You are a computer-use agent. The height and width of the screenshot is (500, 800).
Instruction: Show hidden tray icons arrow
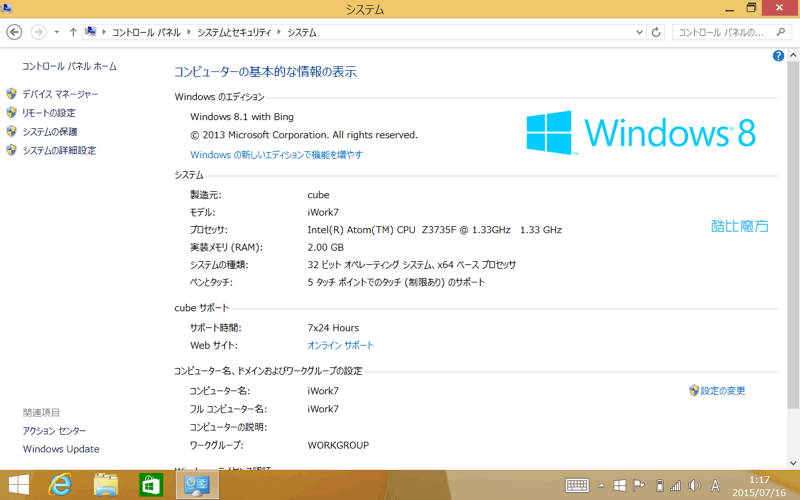(602, 485)
